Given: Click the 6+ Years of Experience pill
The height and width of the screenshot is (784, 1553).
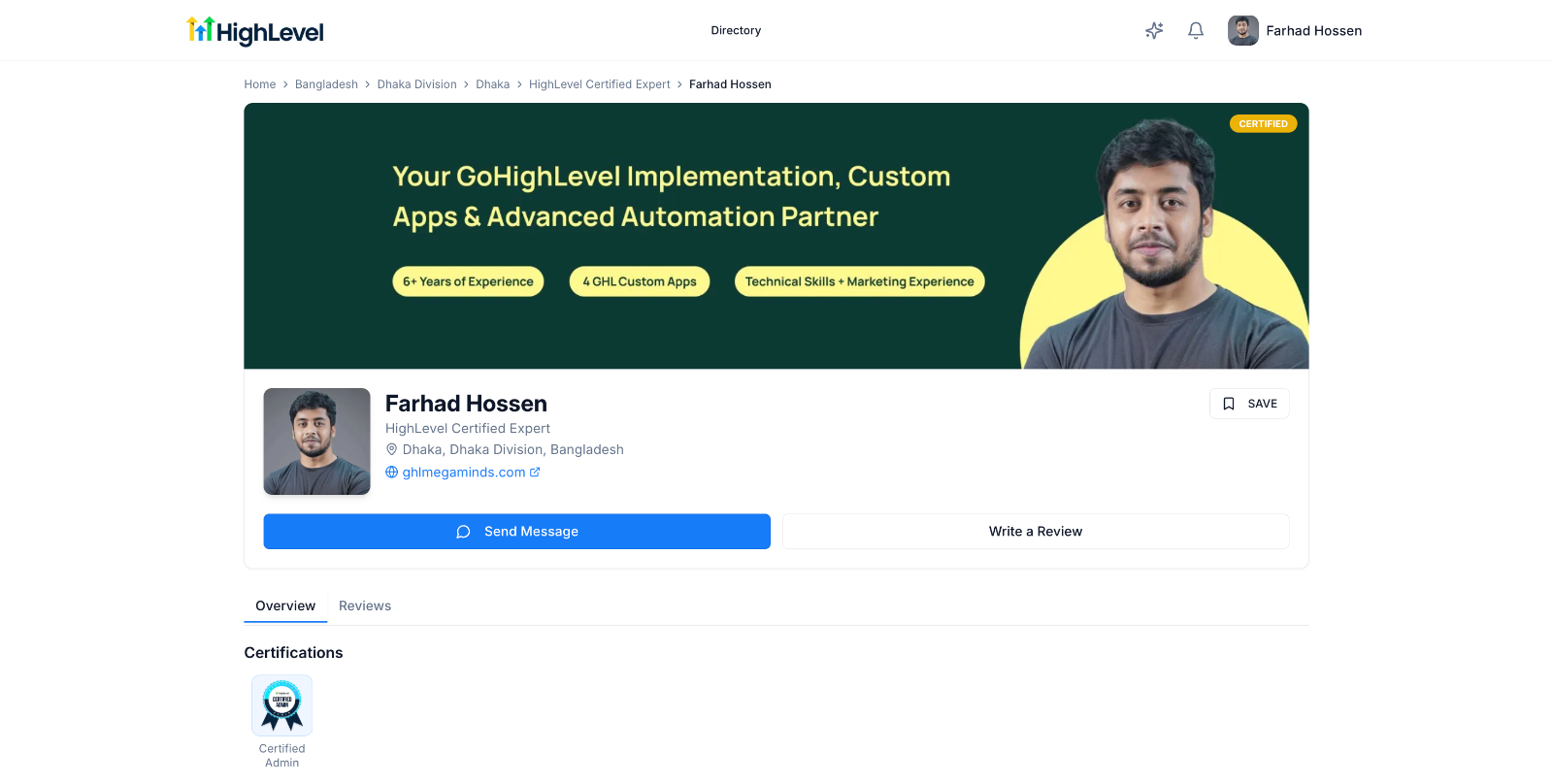Looking at the screenshot, I should click(x=468, y=281).
